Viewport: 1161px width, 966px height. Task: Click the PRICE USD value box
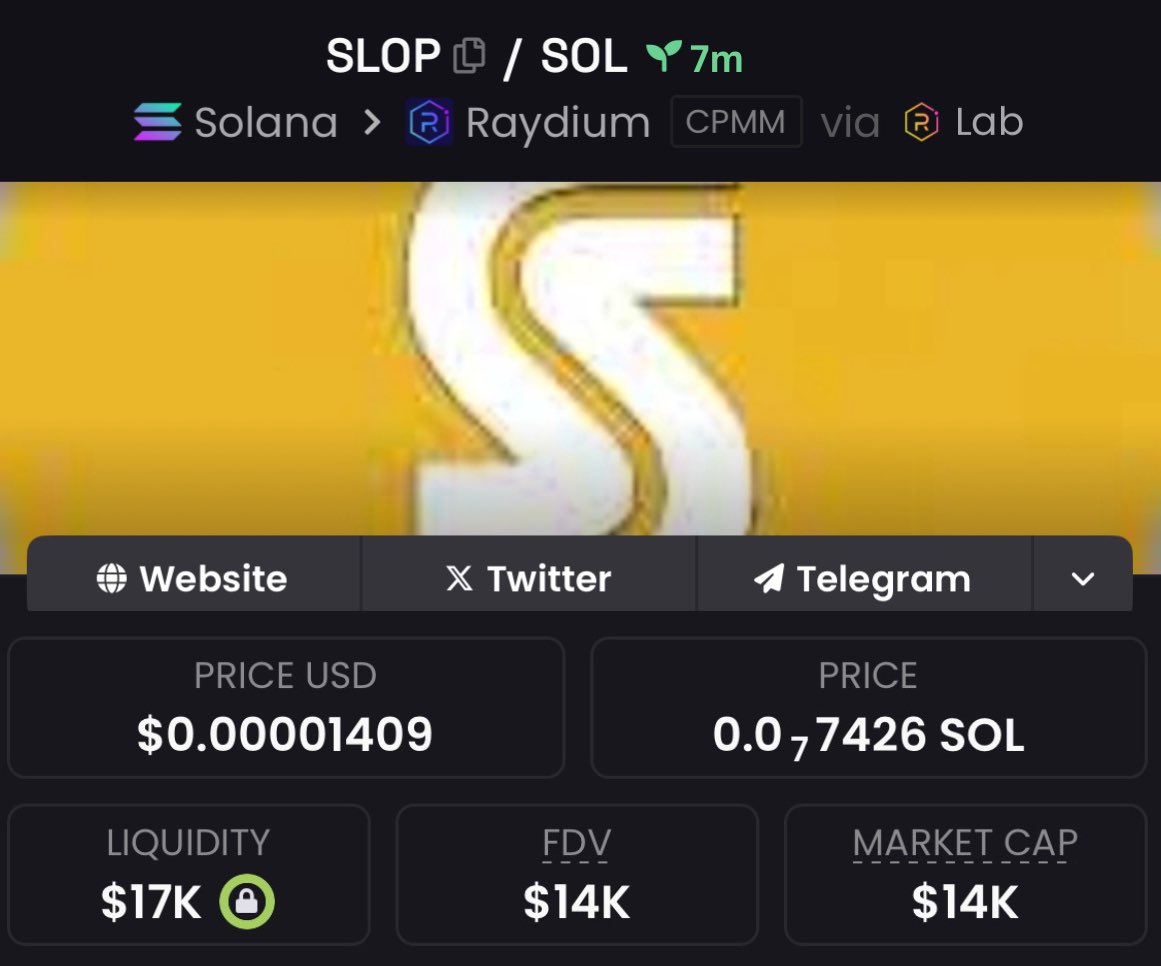[x=286, y=707]
